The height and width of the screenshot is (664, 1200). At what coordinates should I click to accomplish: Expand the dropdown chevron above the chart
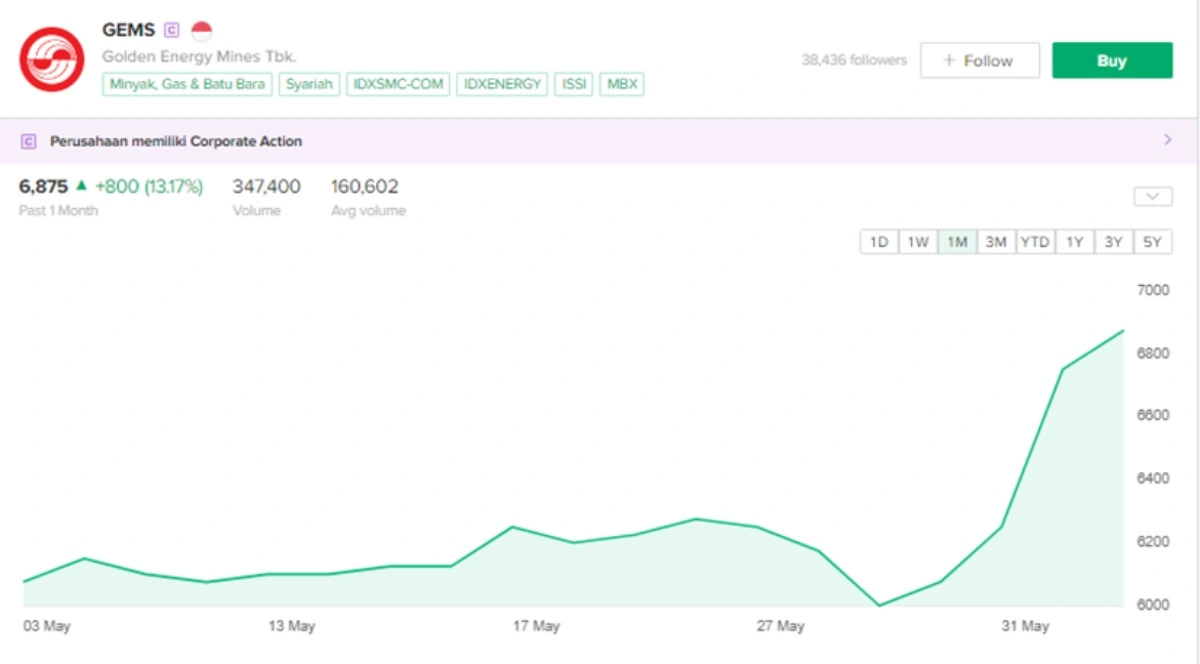1153,196
